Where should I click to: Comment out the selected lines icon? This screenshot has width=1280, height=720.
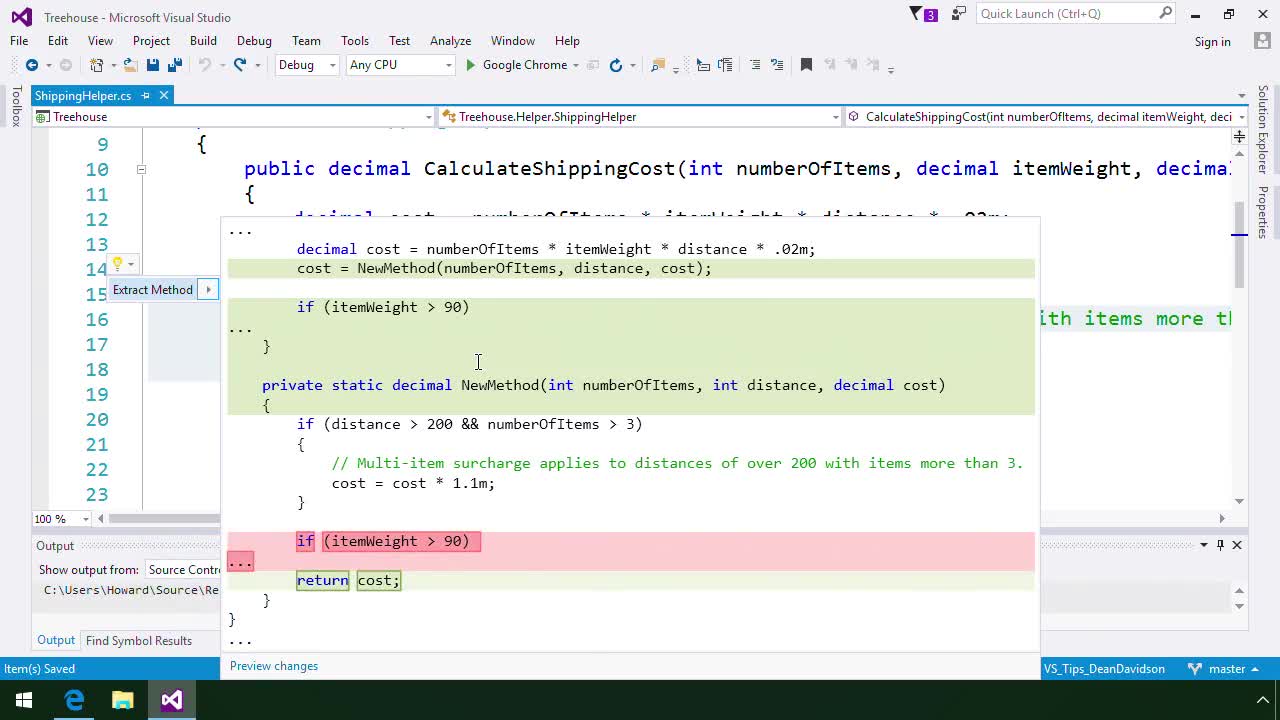click(754, 65)
